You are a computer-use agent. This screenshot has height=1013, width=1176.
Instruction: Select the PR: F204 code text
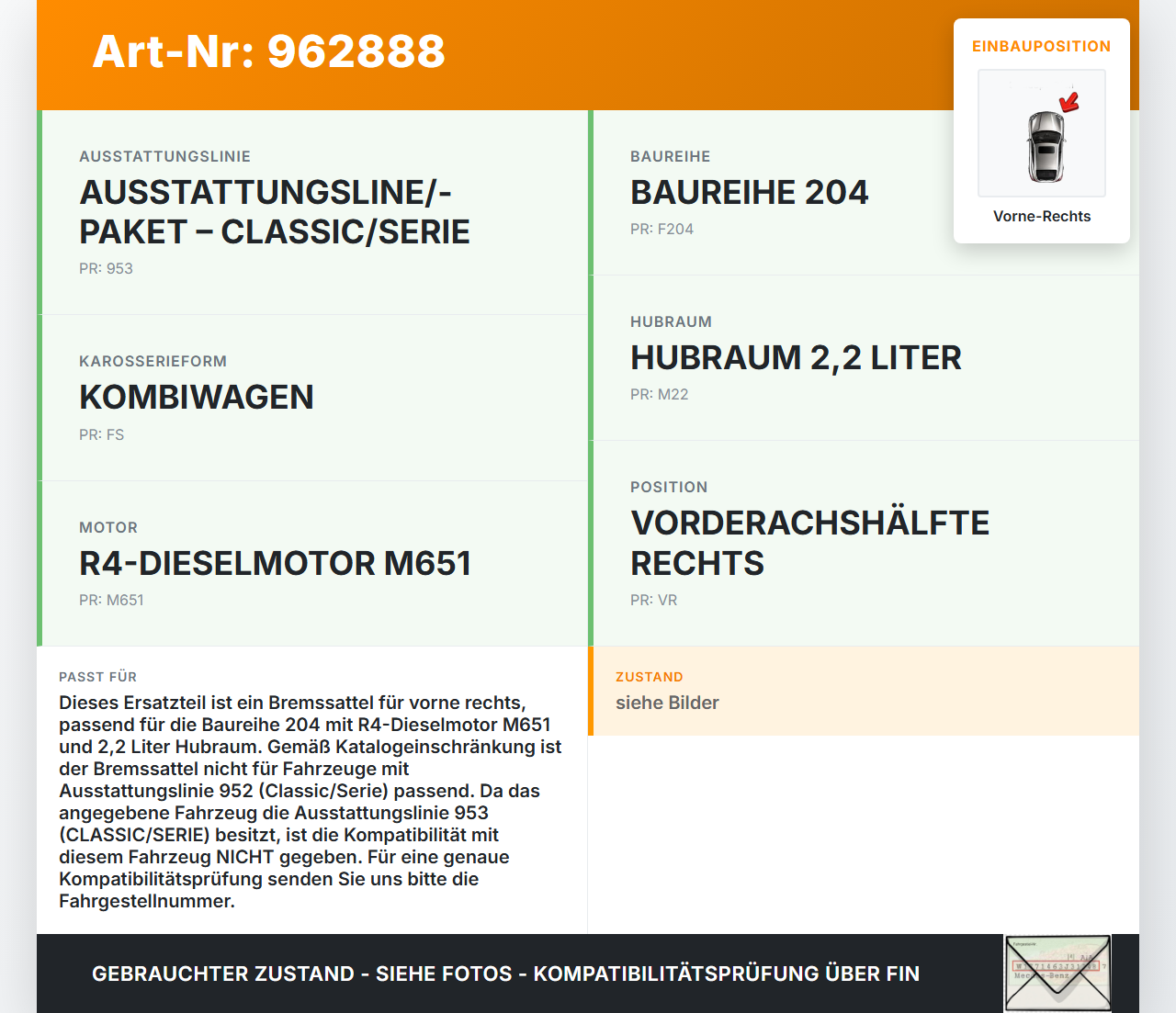tap(661, 229)
